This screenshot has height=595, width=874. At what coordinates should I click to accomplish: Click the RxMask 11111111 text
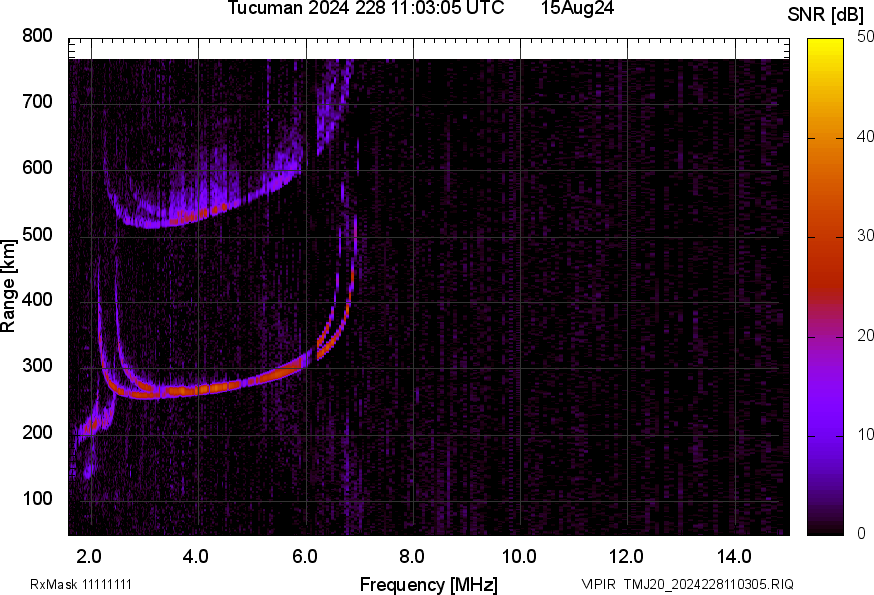(81, 584)
